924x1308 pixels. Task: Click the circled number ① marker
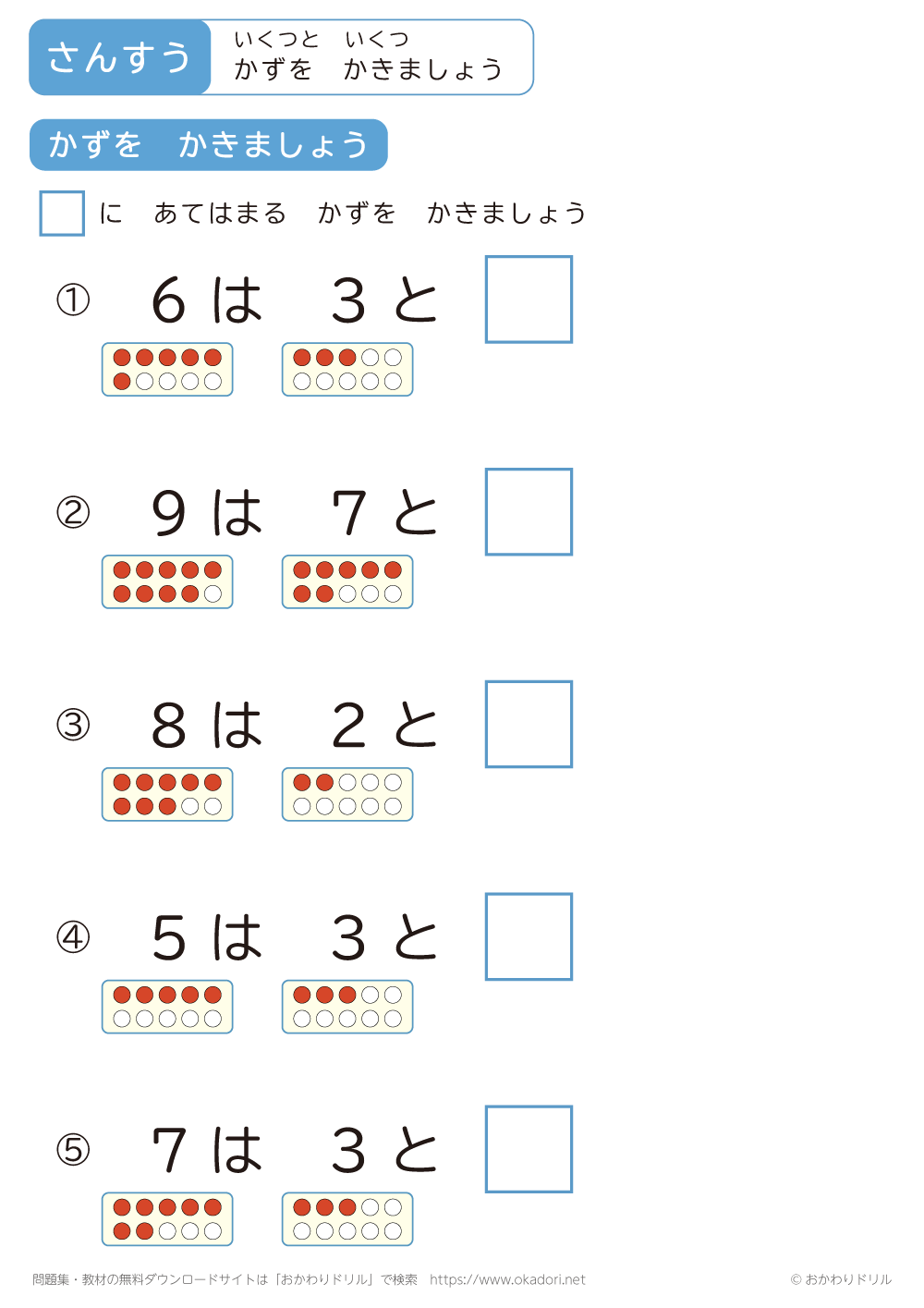click(x=73, y=300)
